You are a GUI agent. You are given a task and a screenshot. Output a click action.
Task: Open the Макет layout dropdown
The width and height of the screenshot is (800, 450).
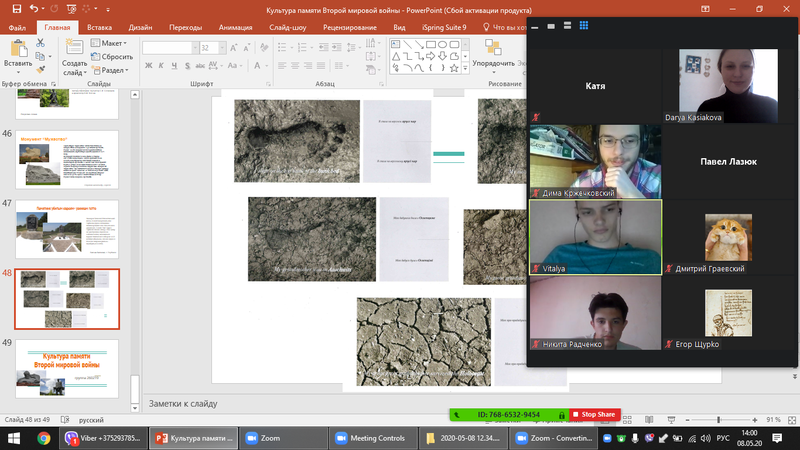click(109, 43)
